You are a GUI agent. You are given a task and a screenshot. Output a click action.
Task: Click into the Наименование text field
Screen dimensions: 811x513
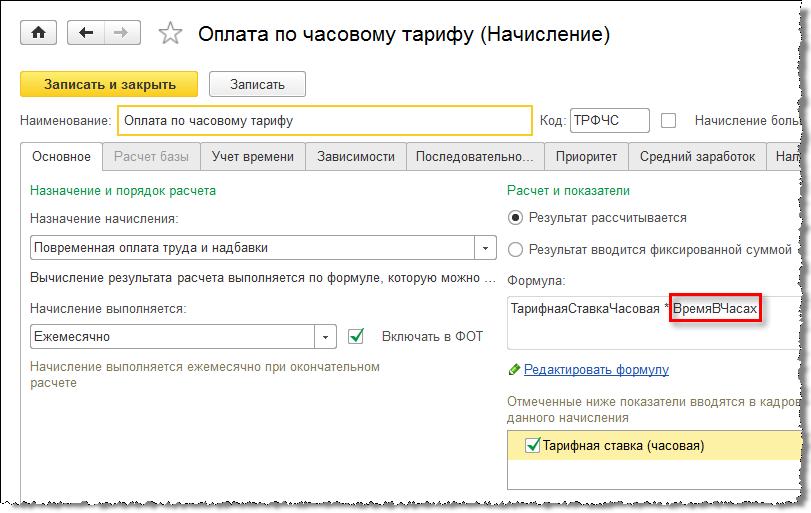(324, 121)
